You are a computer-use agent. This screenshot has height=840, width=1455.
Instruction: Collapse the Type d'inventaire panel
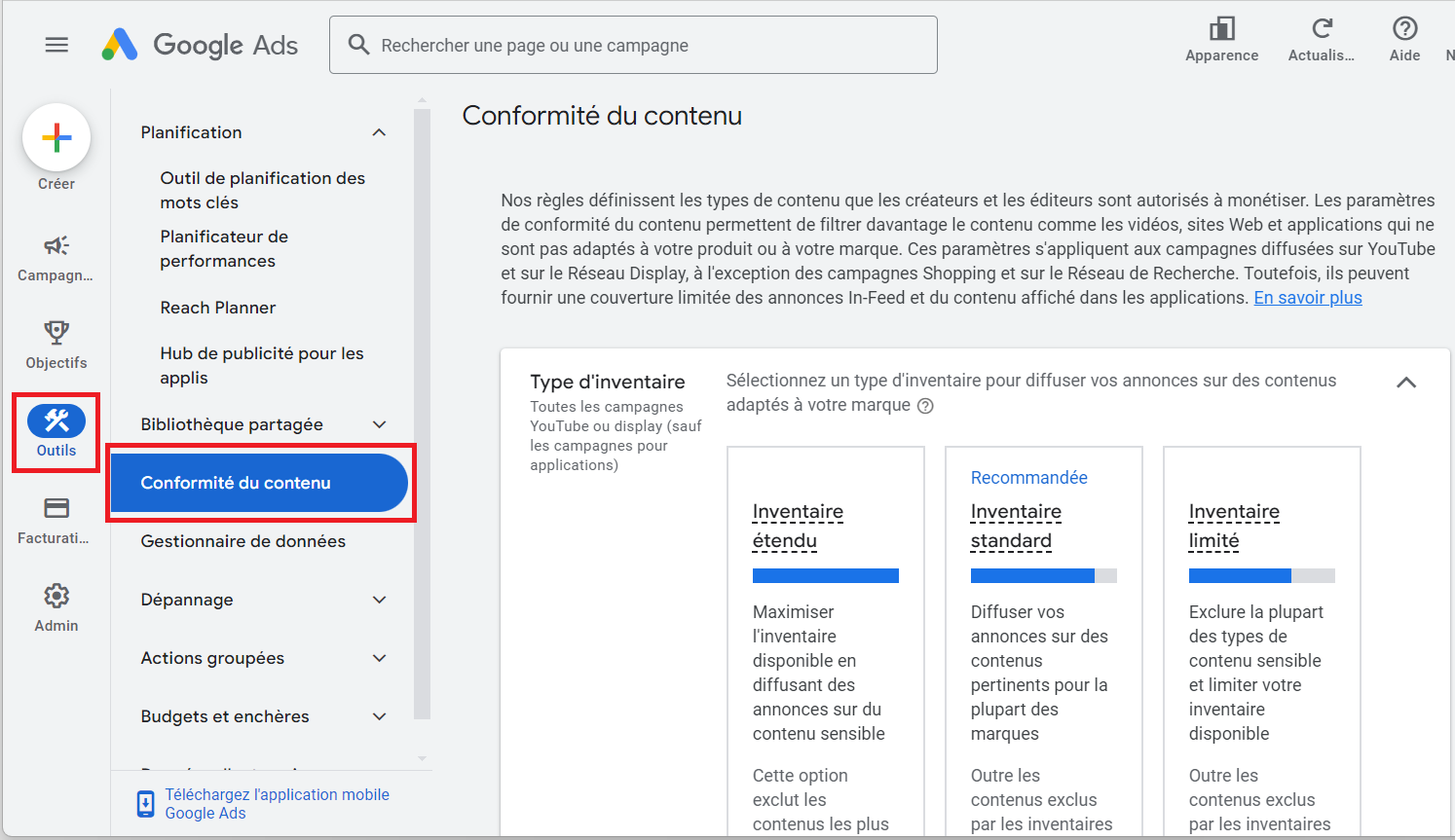(x=1405, y=383)
